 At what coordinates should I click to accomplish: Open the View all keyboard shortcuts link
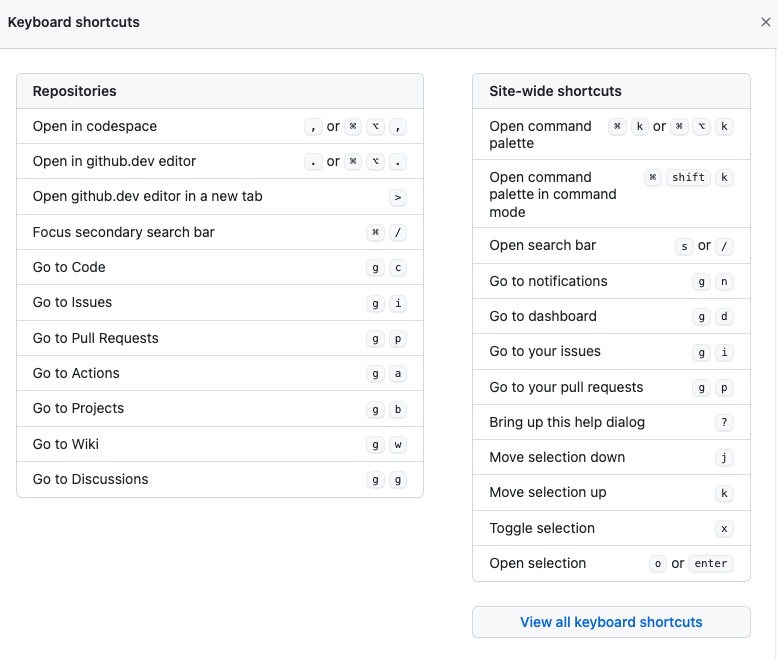611,622
